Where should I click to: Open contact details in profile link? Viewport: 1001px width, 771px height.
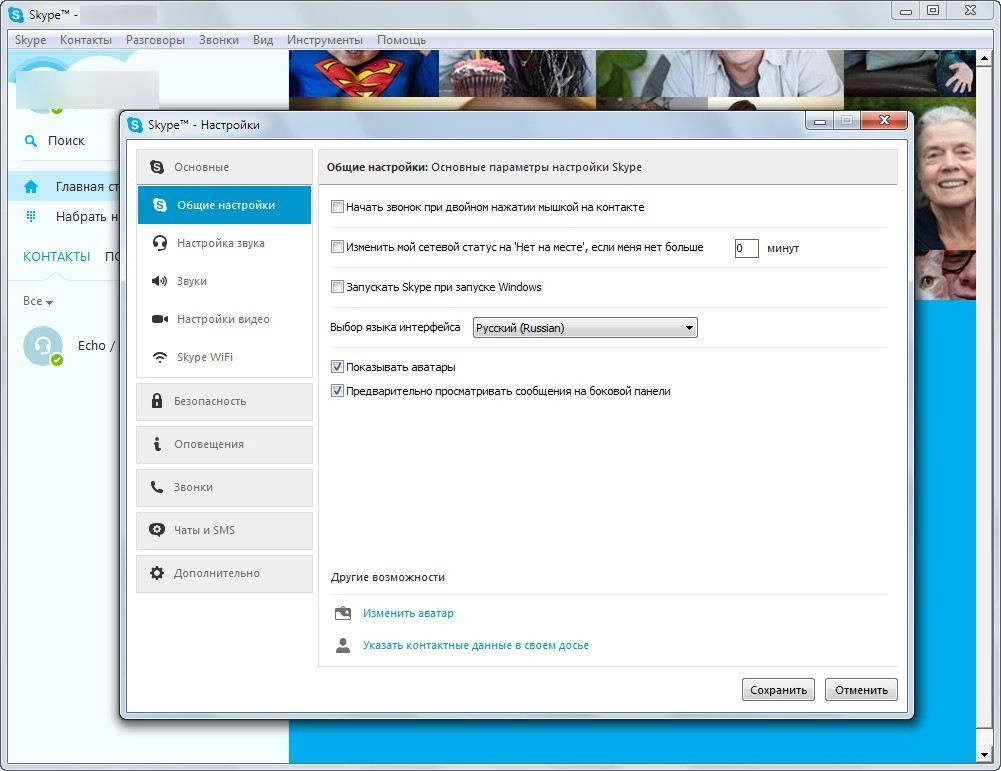click(476, 645)
